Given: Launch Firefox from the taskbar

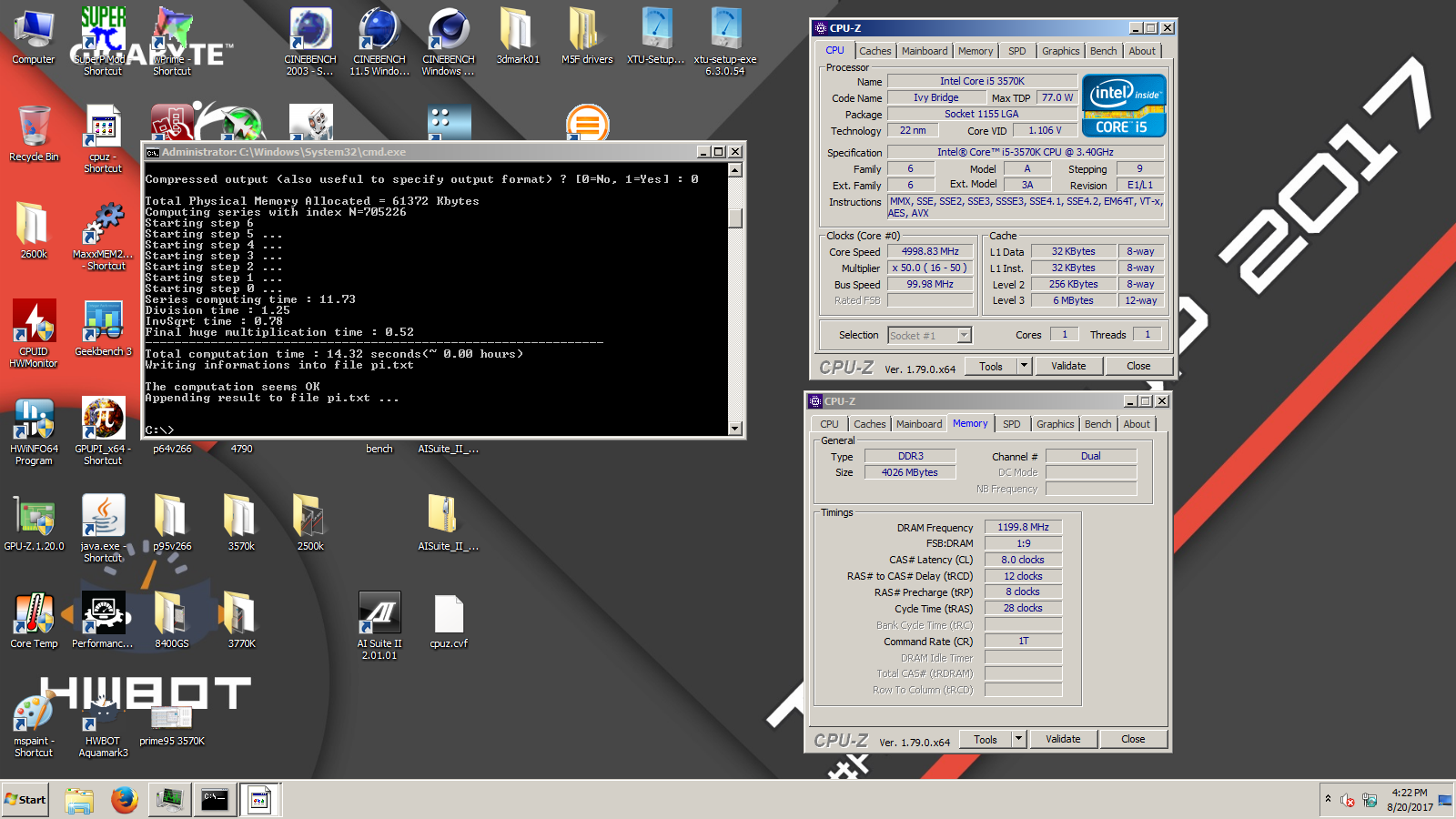Looking at the screenshot, I should [x=125, y=800].
